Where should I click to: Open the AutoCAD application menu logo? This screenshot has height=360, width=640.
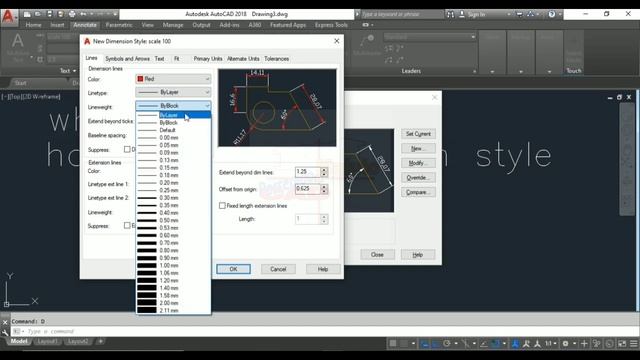tap(8, 16)
